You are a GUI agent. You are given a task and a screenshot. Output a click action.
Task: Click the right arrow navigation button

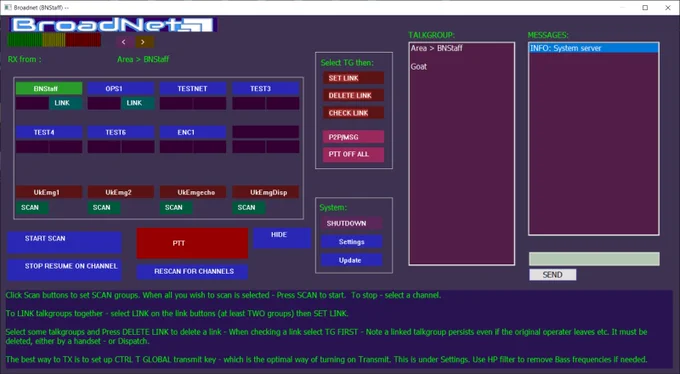pos(143,42)
